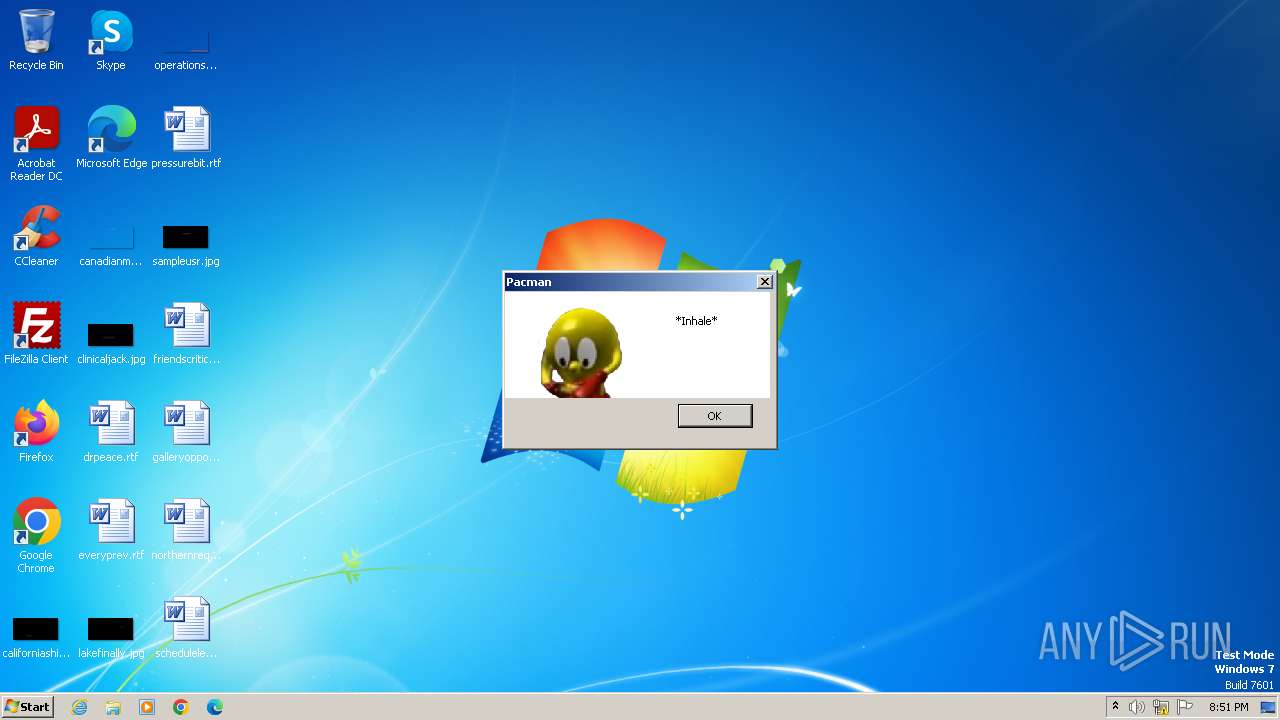Select the friendscritic document
Viewport: 1280px width, 720px height.
pos(186,334)
